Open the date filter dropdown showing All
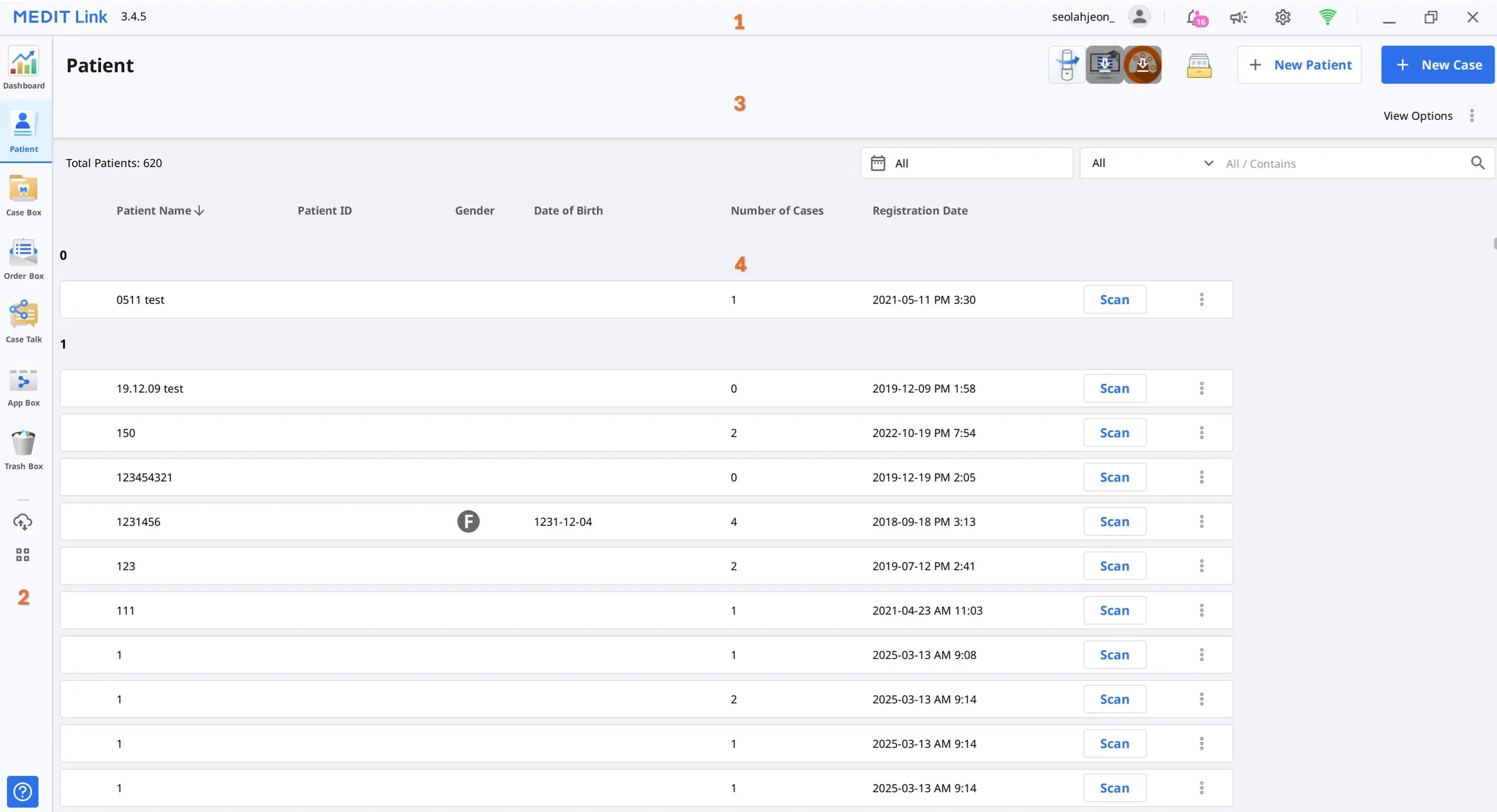The width and height of the screenshot is (1497, 812). click(x=965, y=163)
